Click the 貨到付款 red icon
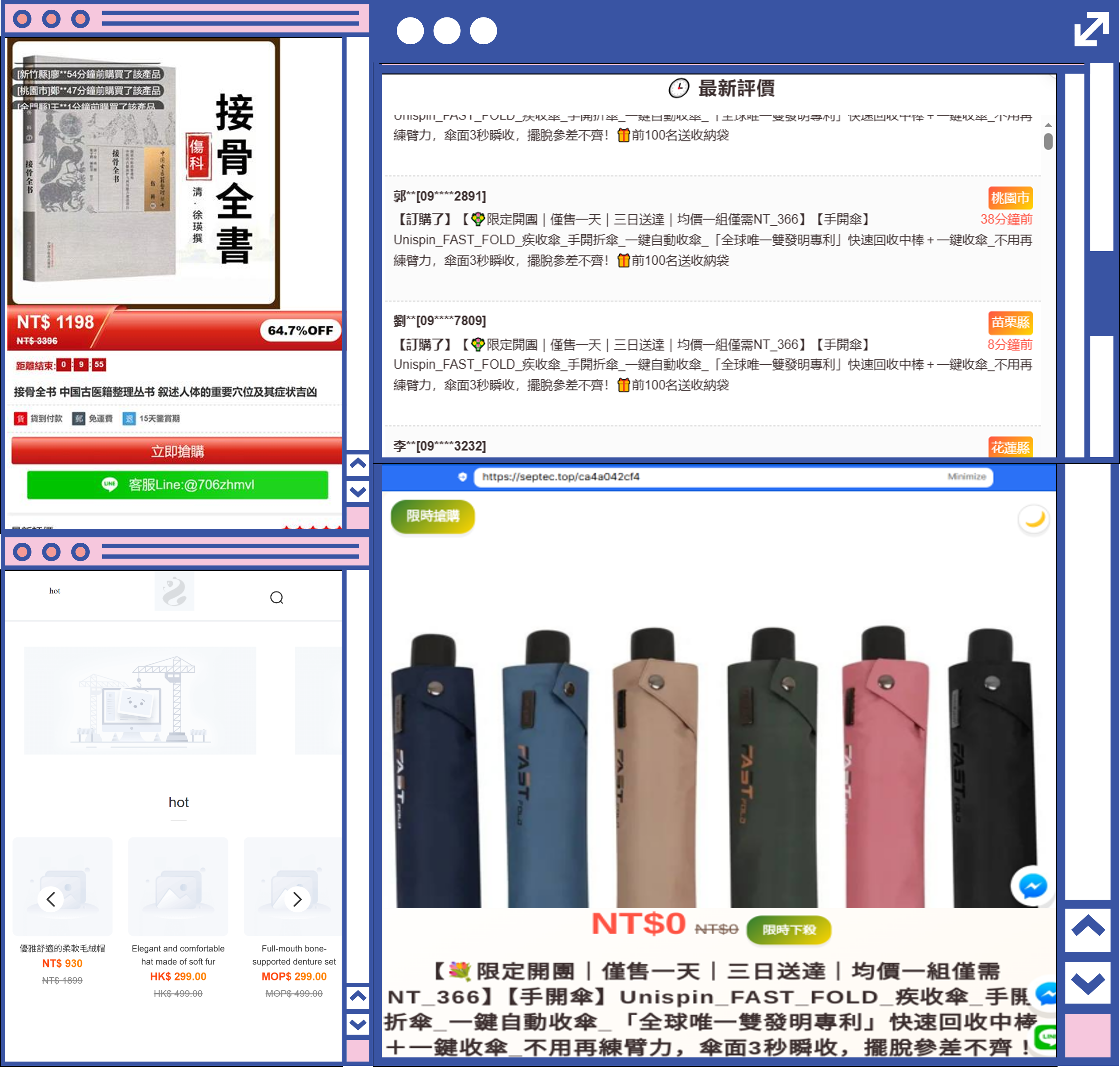This screenshot has width=1120, height=1067. coord(21,419)
